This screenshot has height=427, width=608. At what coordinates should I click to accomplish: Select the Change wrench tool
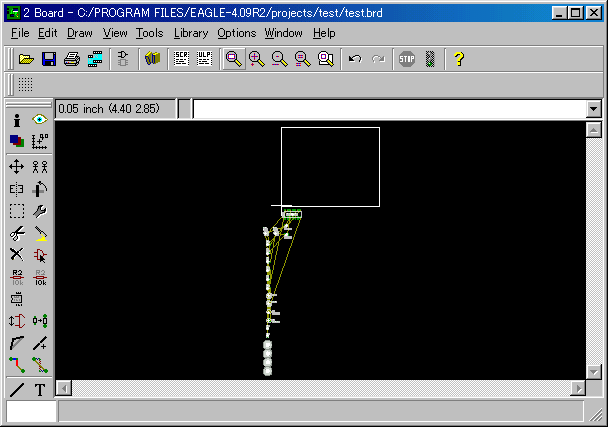[x=40, y=211]
